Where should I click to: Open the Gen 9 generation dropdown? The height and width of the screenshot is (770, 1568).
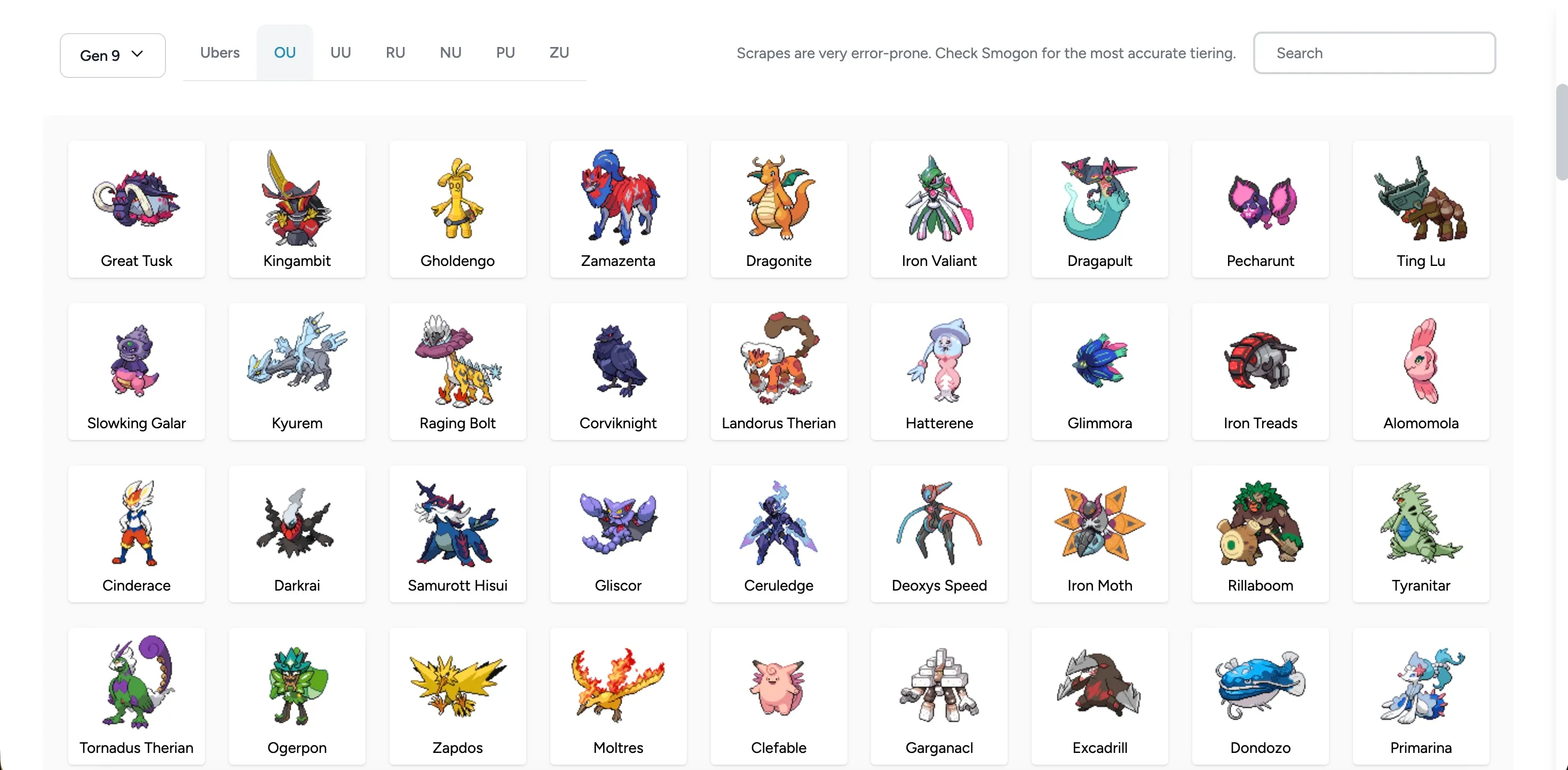113,56
